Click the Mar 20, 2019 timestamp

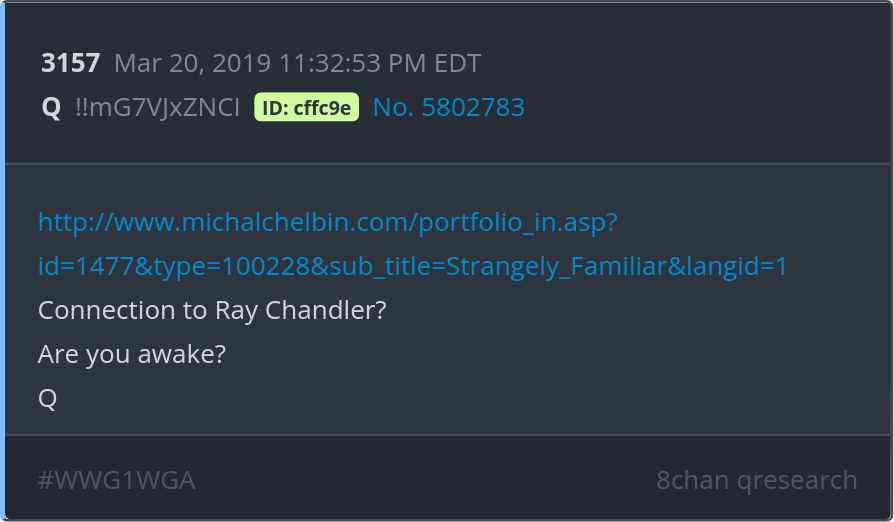point(298,63)
